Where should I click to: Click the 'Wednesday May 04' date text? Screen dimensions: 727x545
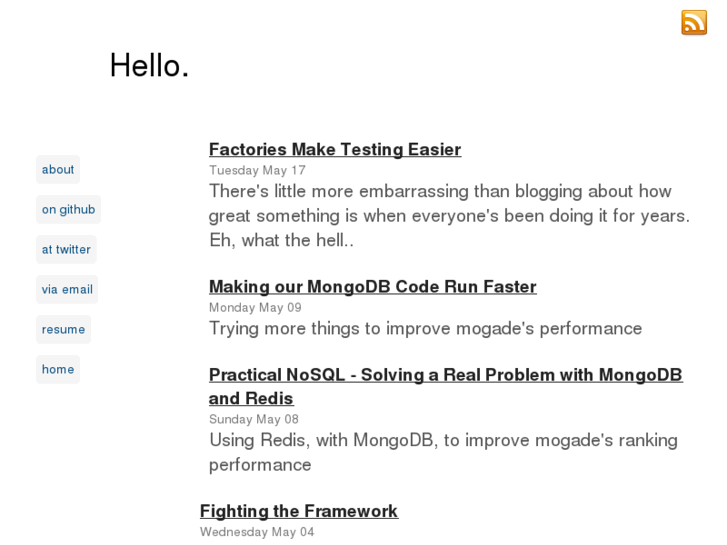pos(257,532)
